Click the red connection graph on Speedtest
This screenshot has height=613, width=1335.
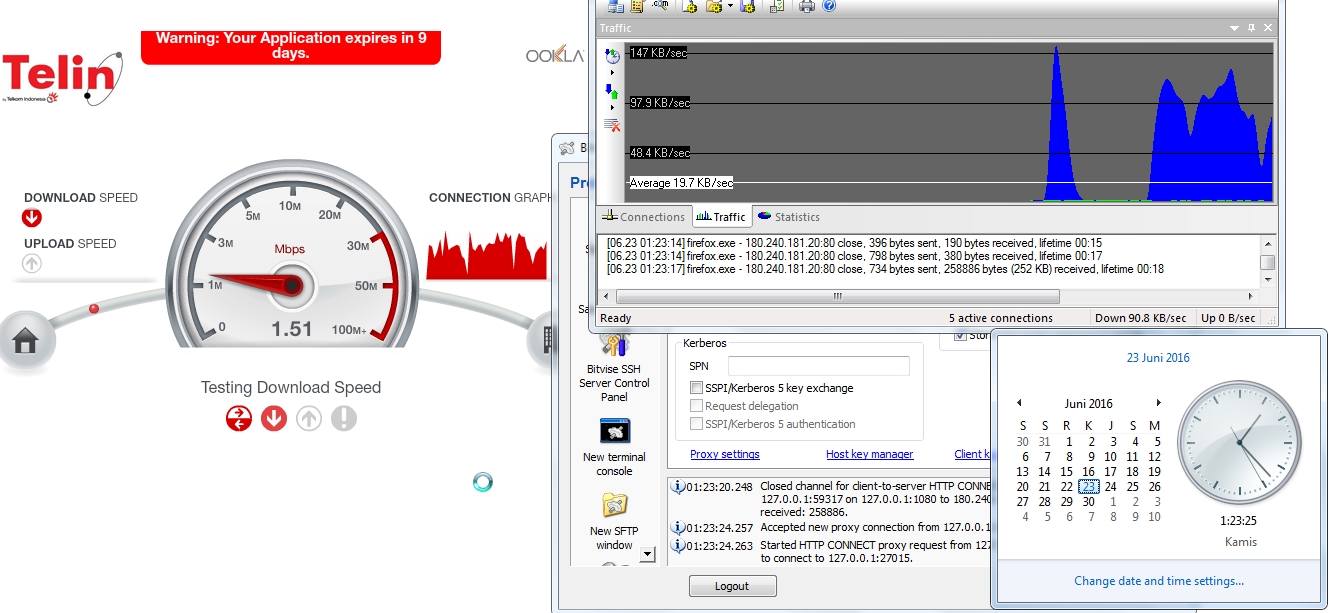[x=489, y=255]
